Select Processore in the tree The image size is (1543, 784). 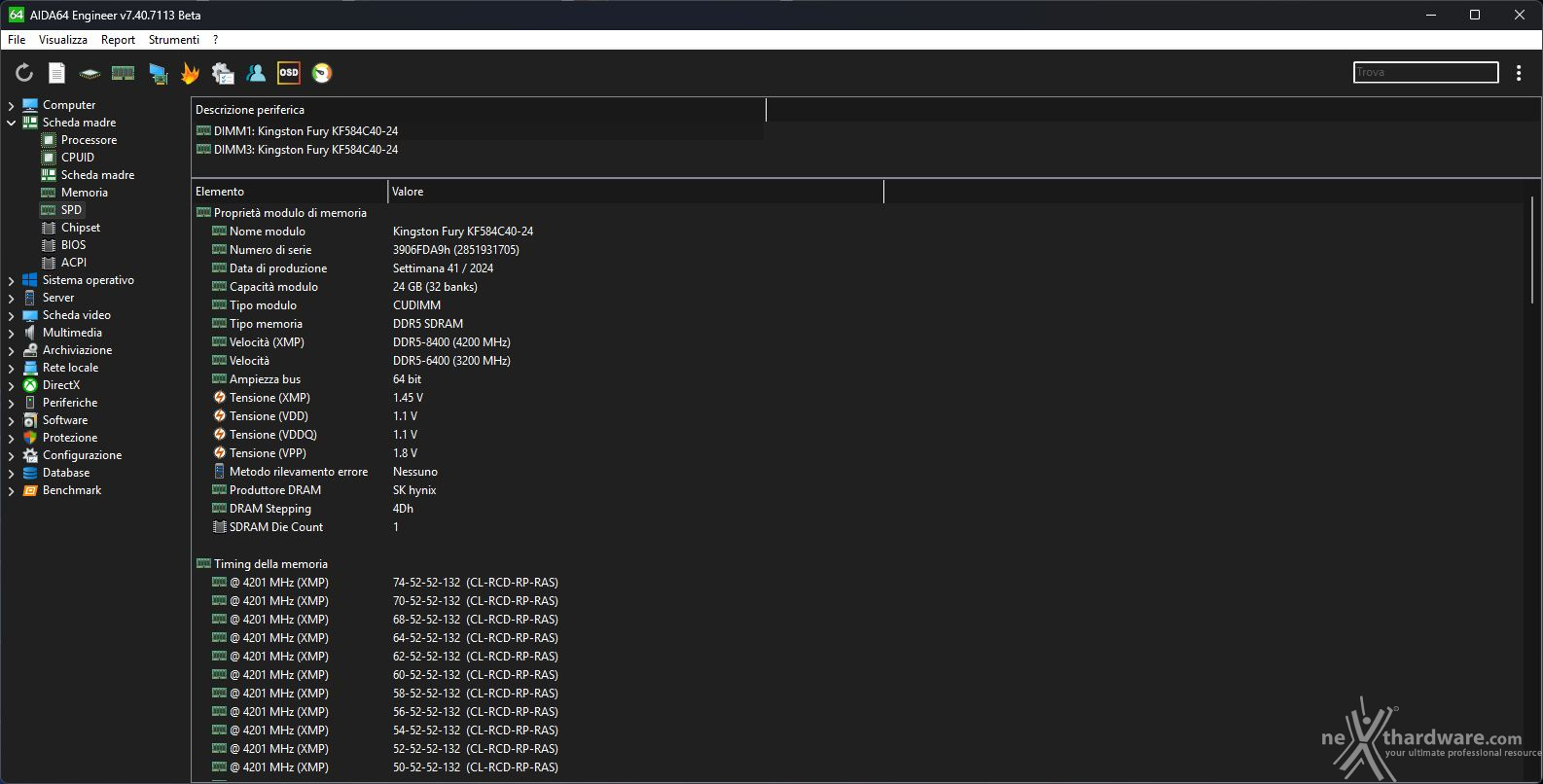pos(89,140)
